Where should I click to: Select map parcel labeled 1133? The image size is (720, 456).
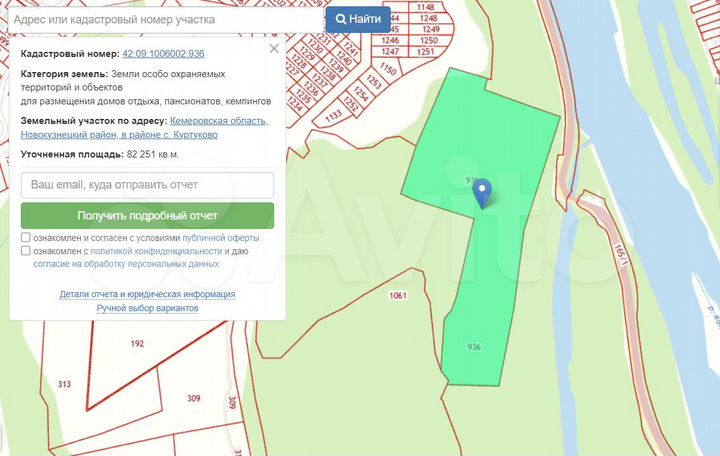tap(334, 116)
